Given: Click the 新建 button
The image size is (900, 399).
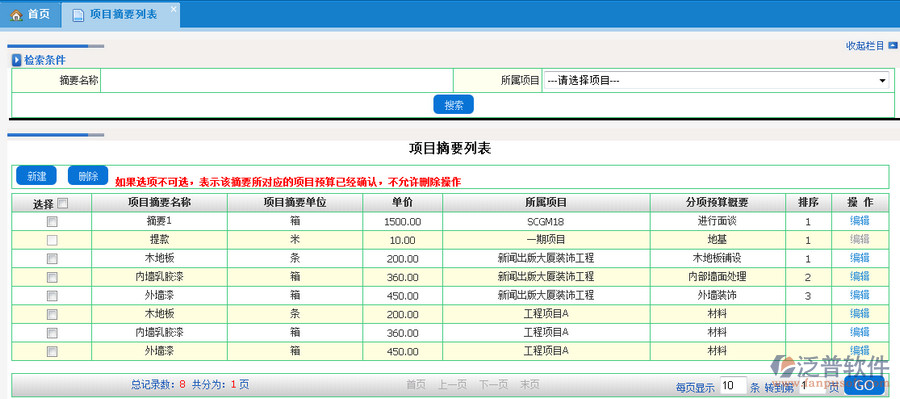Looking at the screenshot, I should pos(37,176).
